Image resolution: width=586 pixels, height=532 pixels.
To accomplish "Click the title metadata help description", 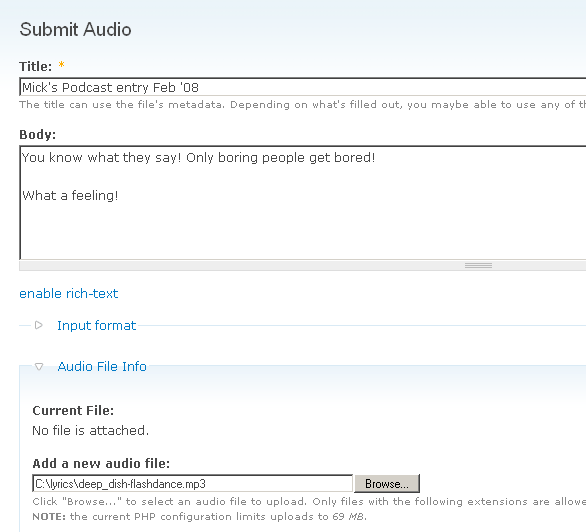I will click(x=303, y=105).
